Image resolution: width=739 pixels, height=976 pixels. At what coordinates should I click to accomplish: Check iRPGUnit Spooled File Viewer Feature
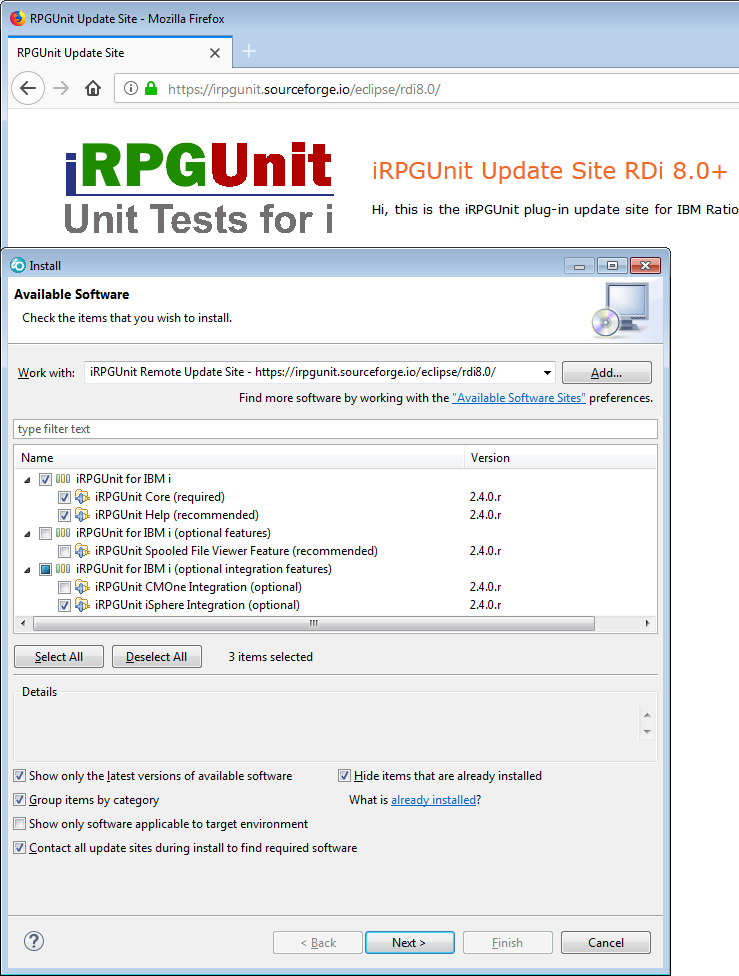pos(64,551)
